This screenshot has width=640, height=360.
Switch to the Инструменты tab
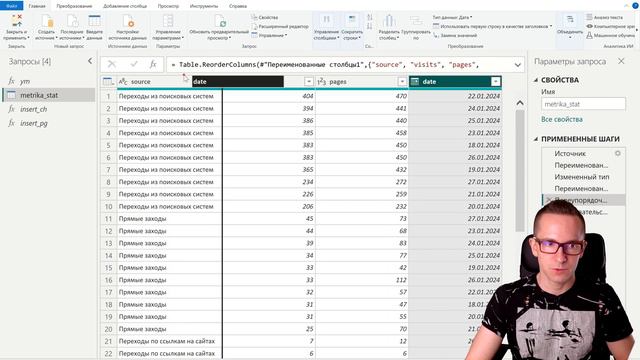(204, 6)
